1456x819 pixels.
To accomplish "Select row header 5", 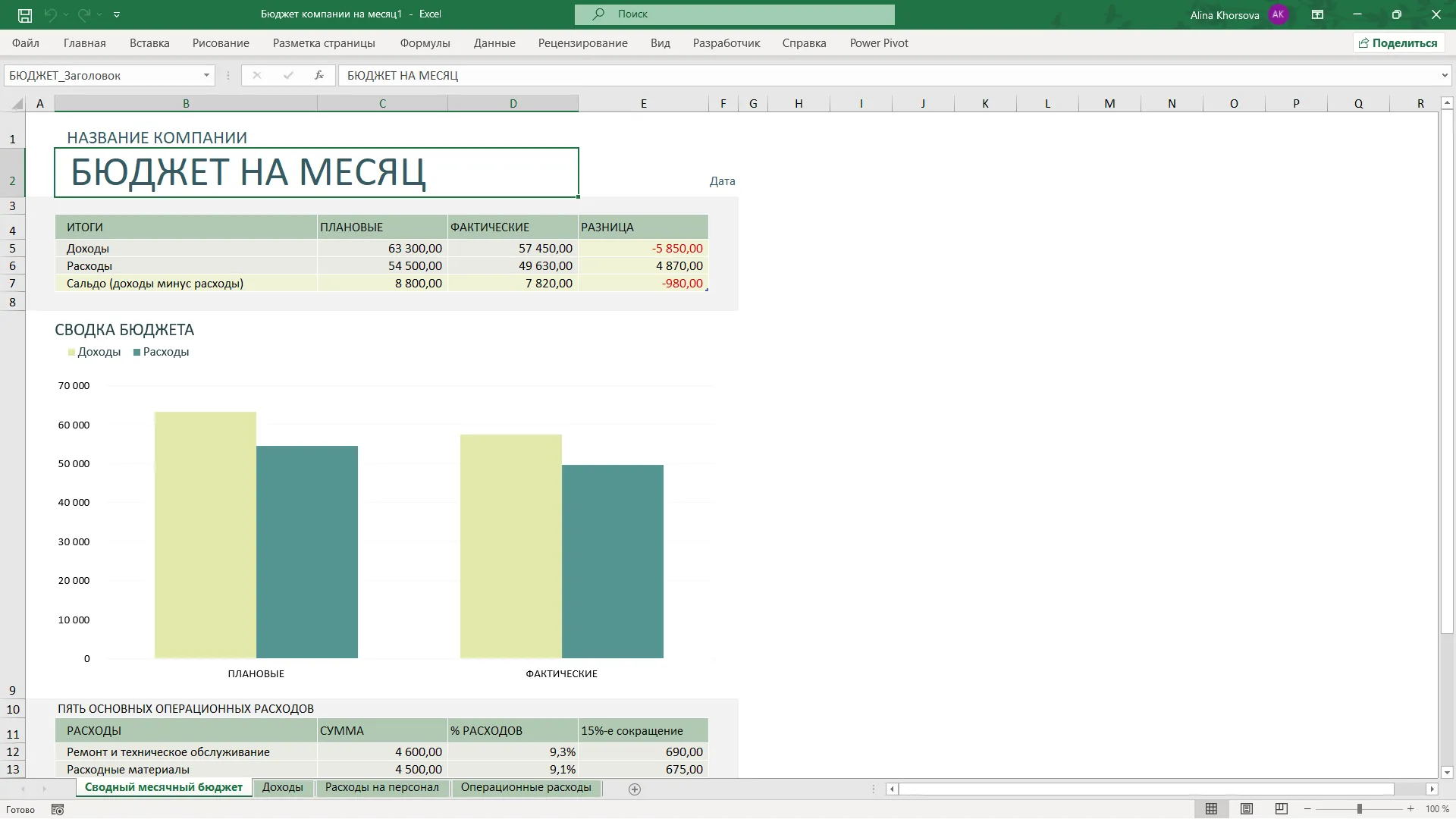I will (x=12, y=248).
